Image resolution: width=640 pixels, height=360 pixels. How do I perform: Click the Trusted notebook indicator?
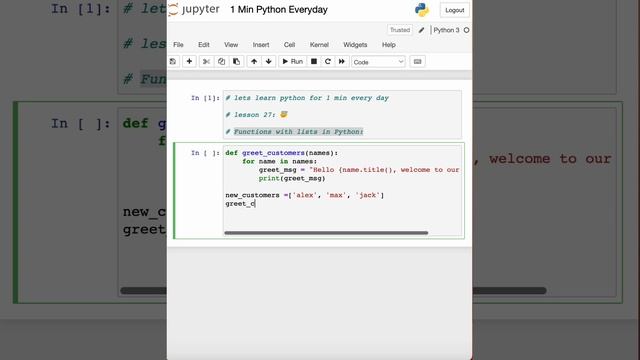tap(400, 30)
